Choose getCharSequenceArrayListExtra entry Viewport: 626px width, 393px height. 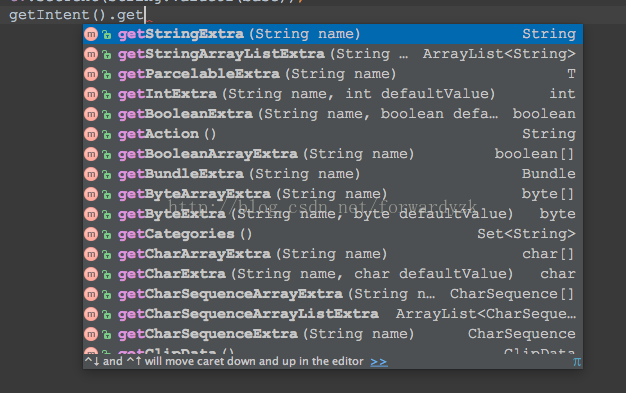point(333,314)
